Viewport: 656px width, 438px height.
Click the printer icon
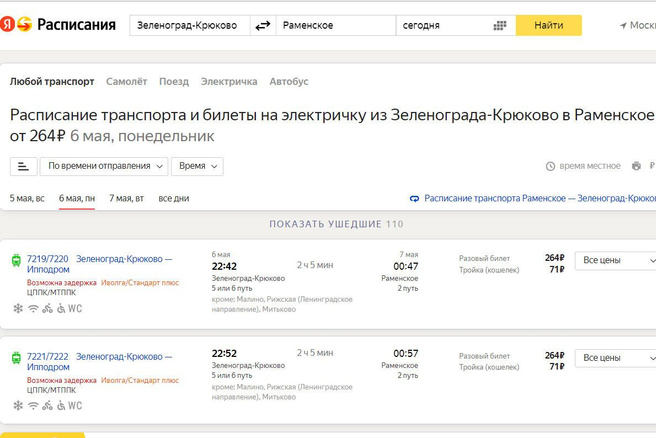(x=636, y=166)
